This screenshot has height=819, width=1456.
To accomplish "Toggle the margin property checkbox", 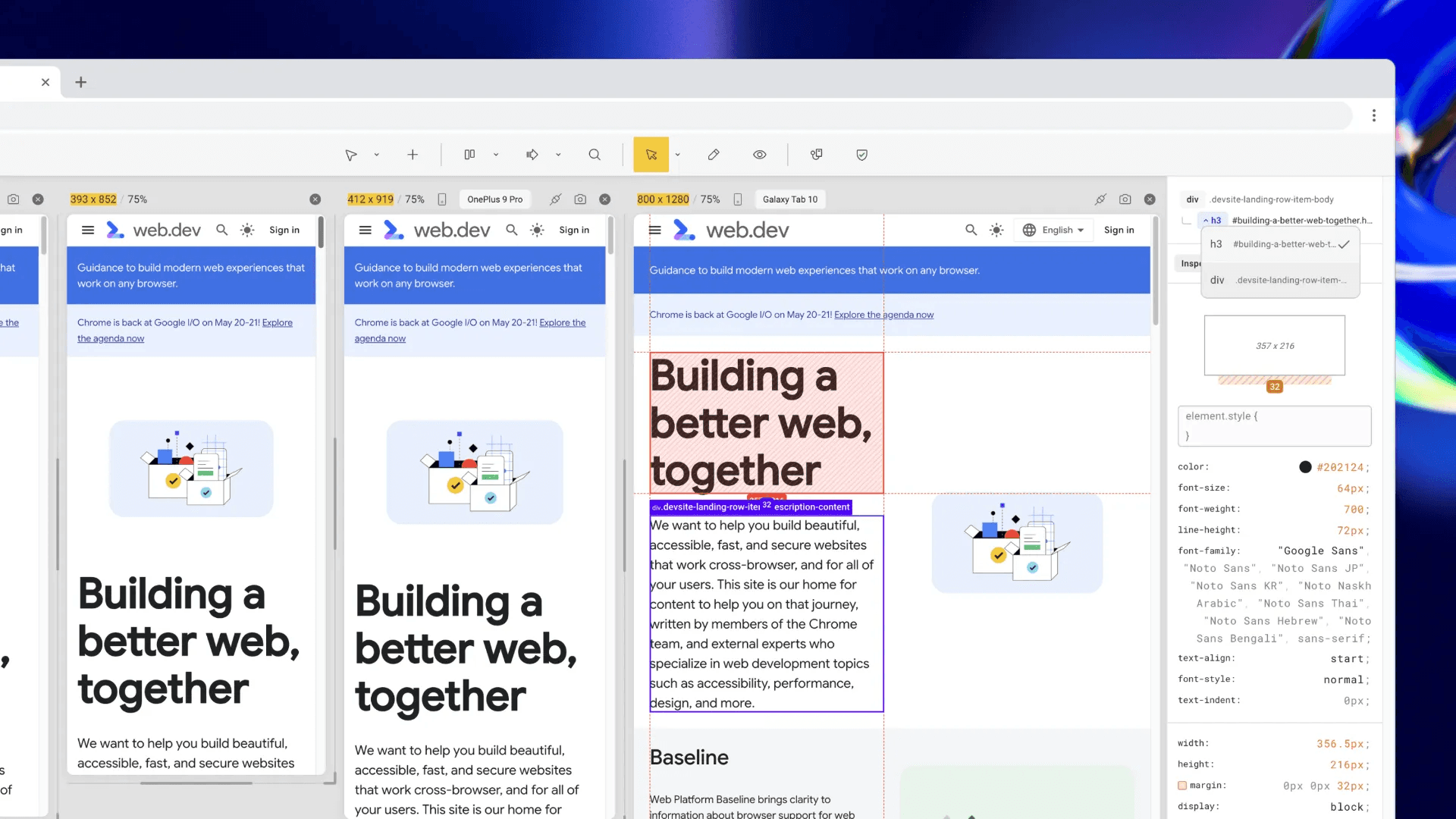I will (x=1182, y=786).
